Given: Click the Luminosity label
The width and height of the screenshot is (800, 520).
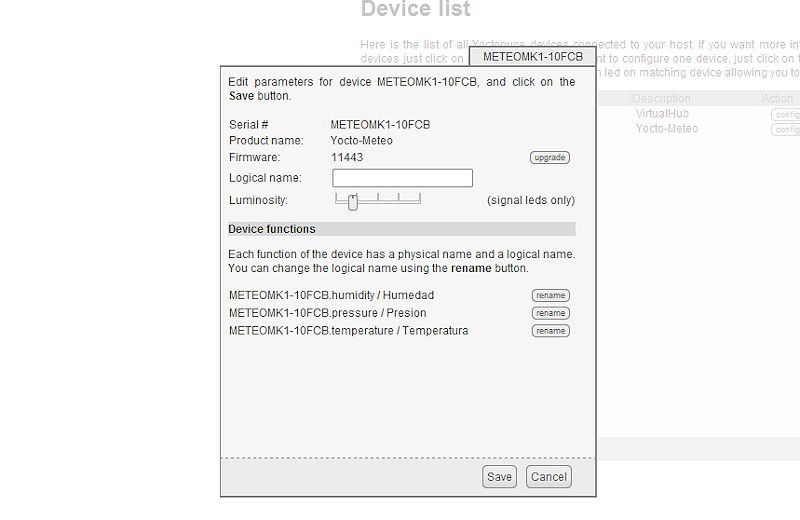Looking at the screenshot, I should 258,200.
